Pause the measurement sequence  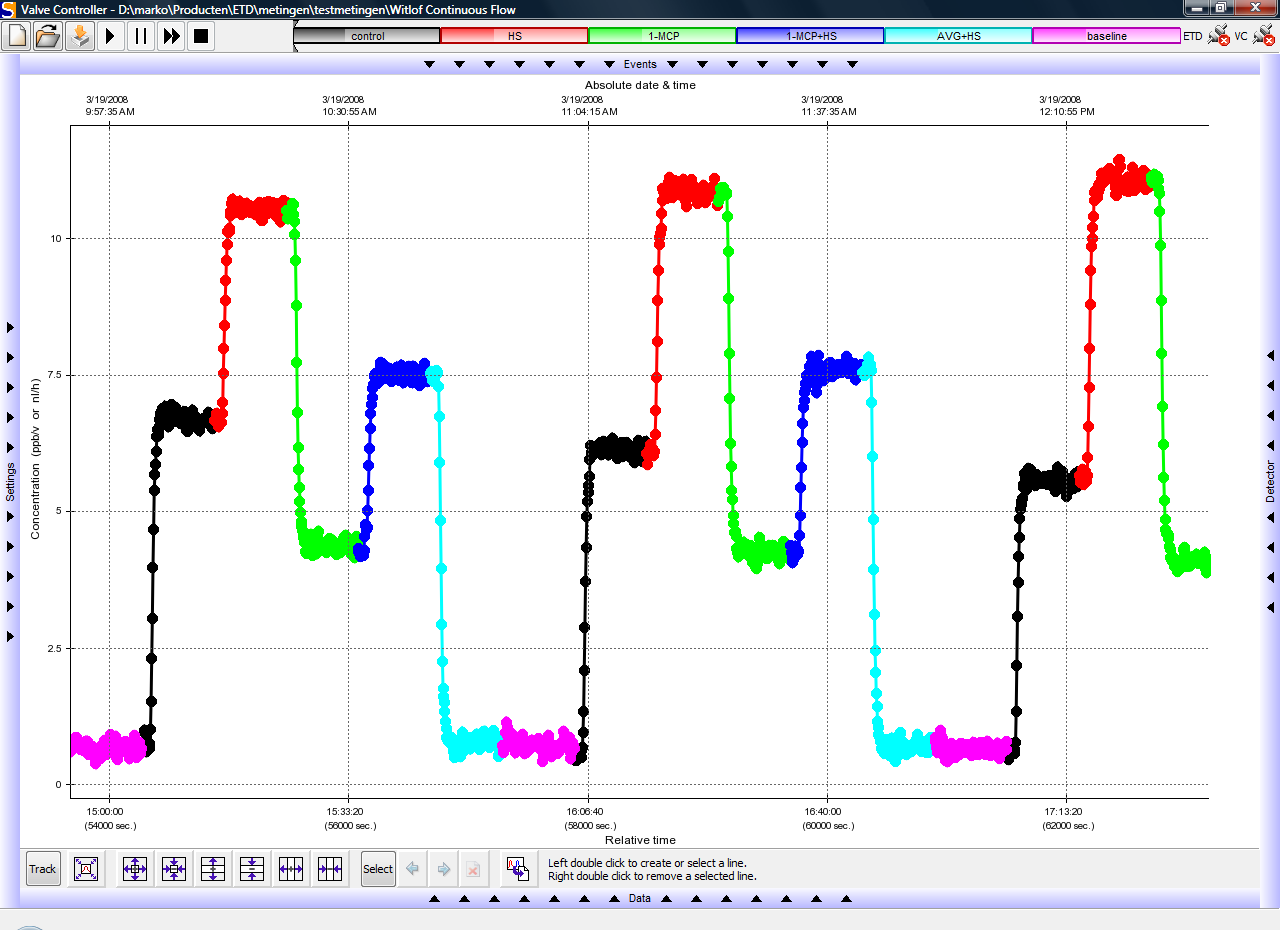tap(141, 36)
